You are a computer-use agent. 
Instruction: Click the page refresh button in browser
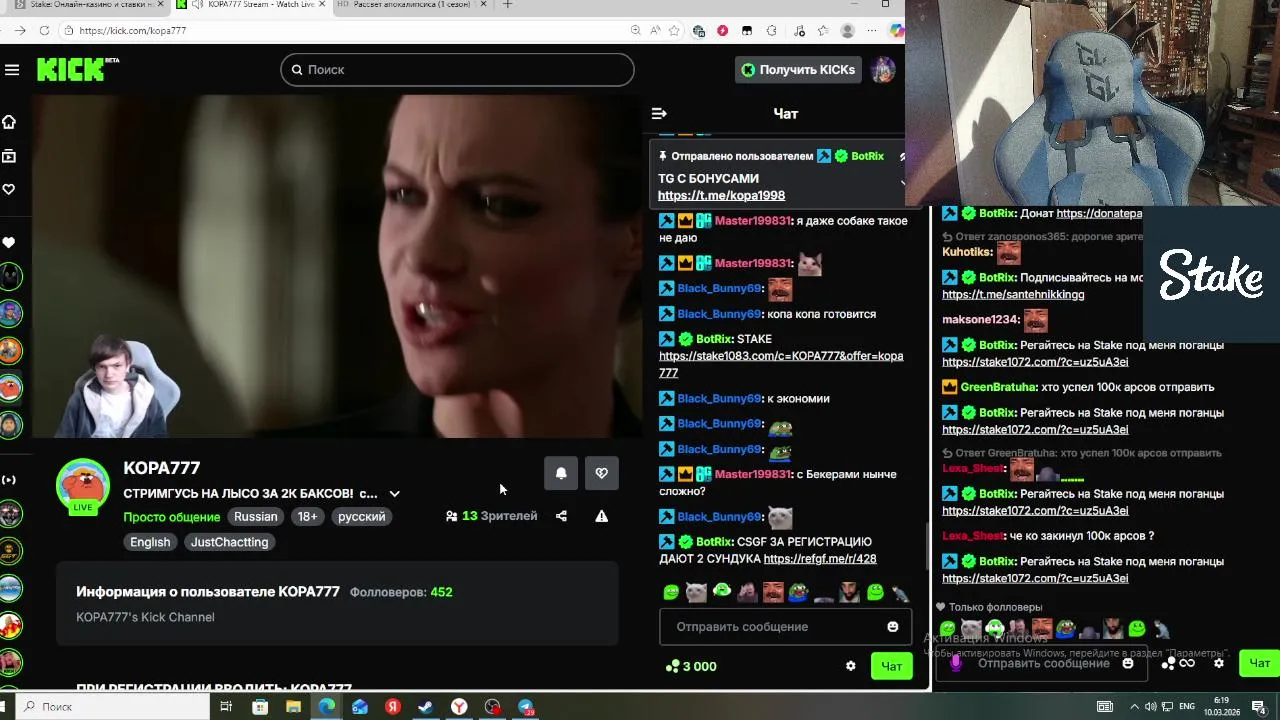click(45, 31)
